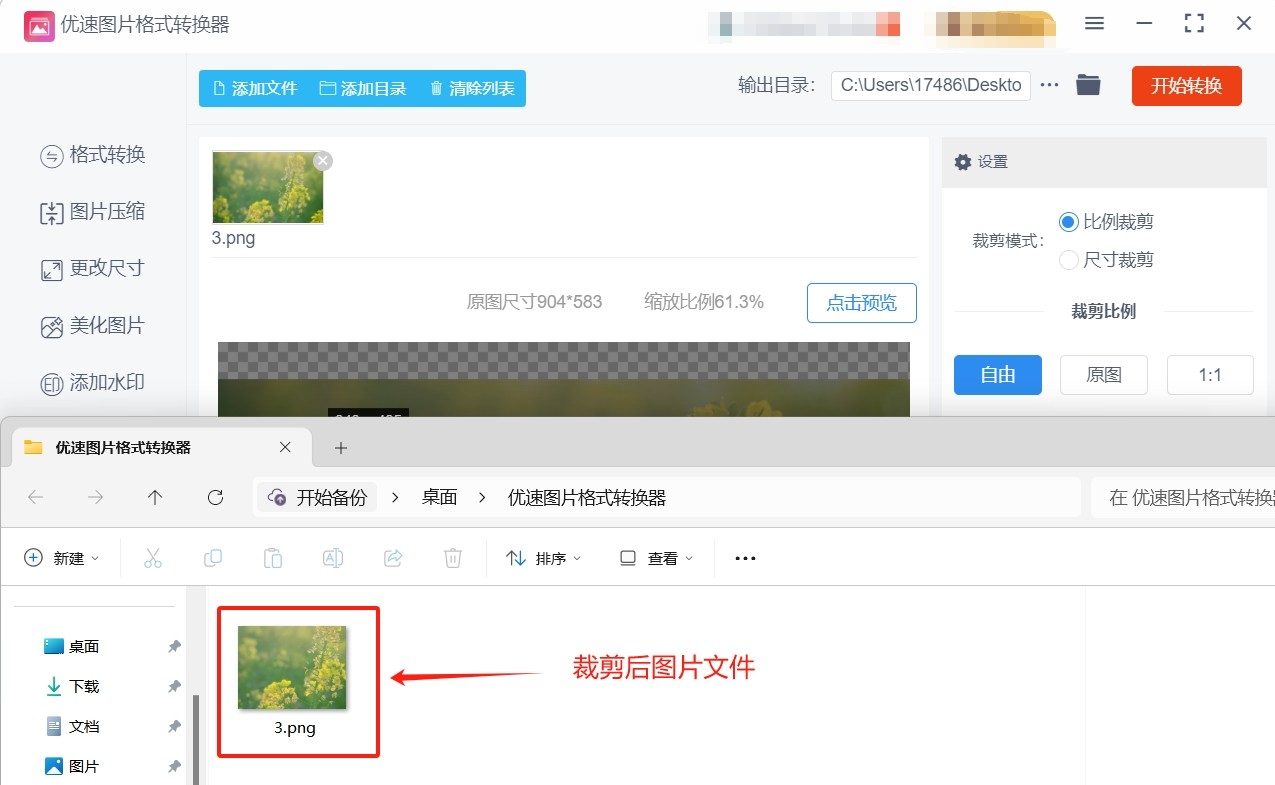Viewport: 1275px width, 785px height.
Task: Click the hamburger menu icon
Action: pyautogui.click(x=1095, y=24)
